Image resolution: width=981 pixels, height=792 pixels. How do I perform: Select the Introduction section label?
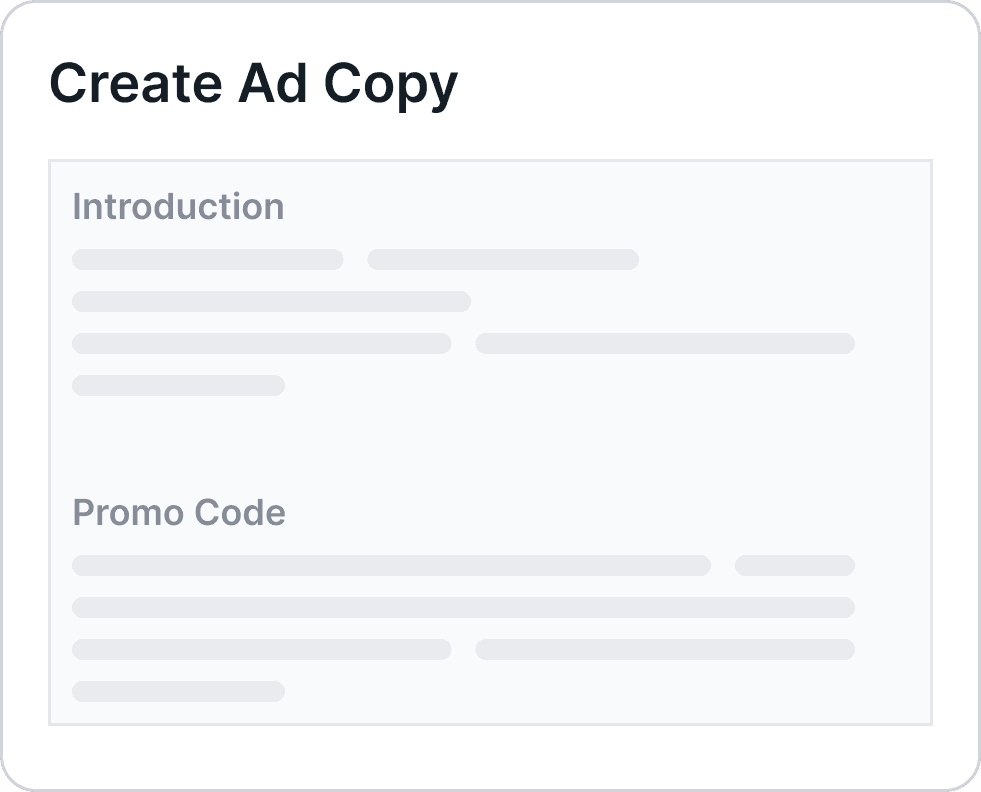(x=178, y=206)
